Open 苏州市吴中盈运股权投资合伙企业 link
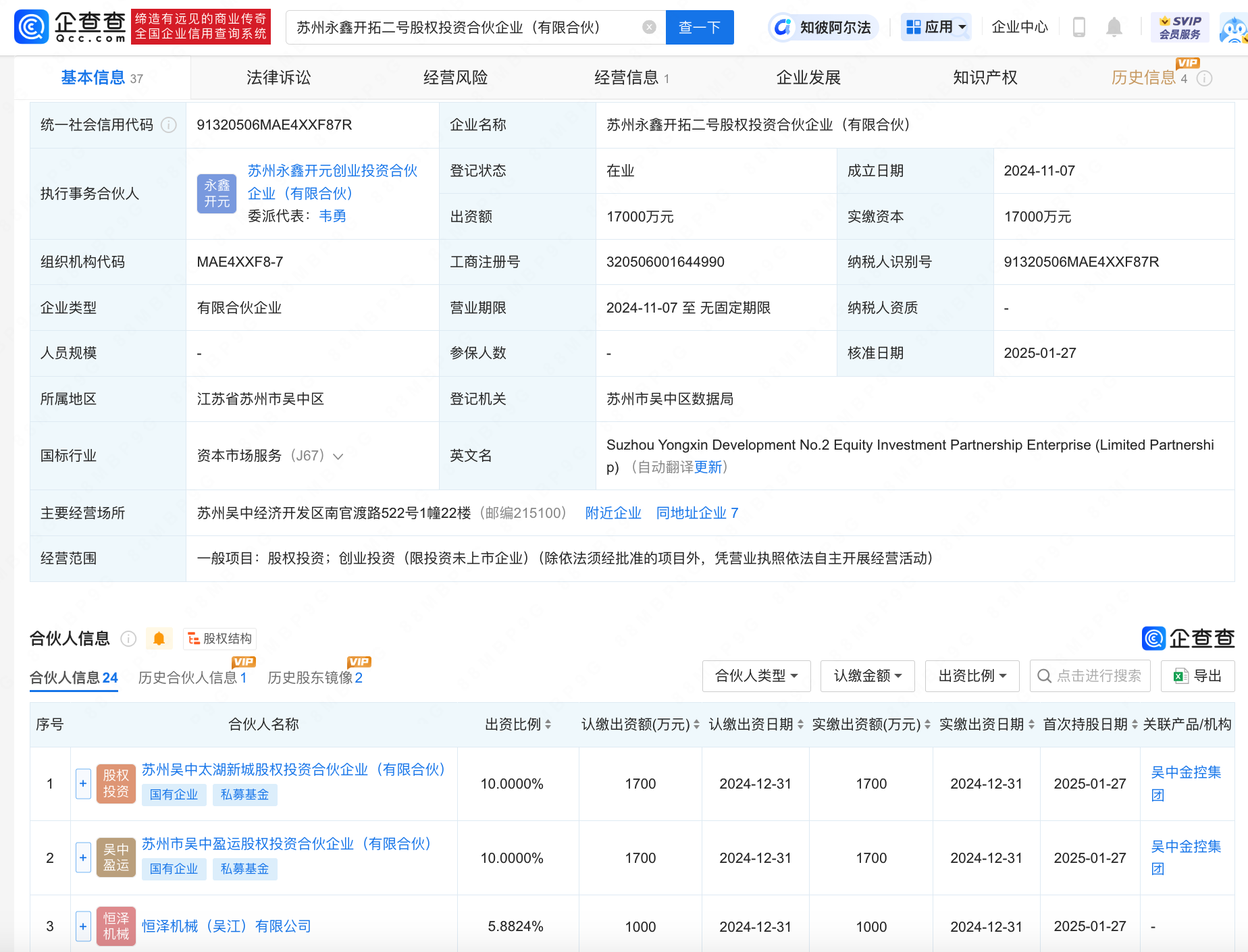 286,844
